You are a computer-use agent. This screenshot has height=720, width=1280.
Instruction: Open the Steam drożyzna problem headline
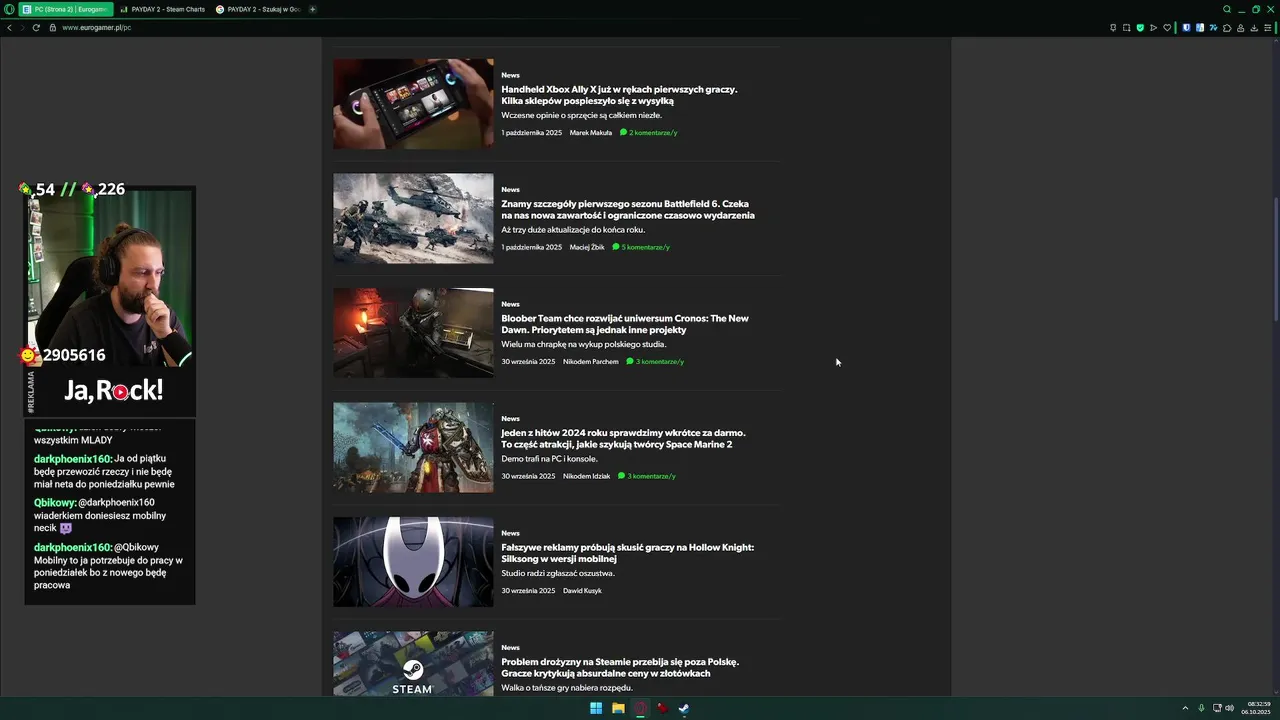pos(620,667)
